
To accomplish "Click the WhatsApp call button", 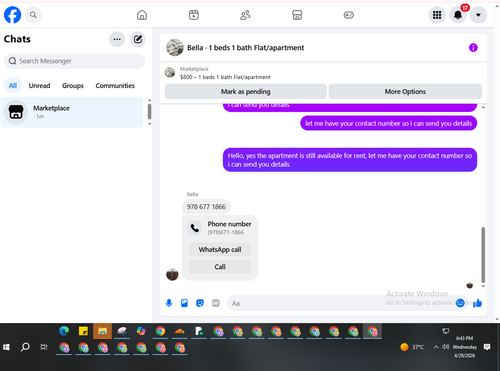I will coord(220,249).
